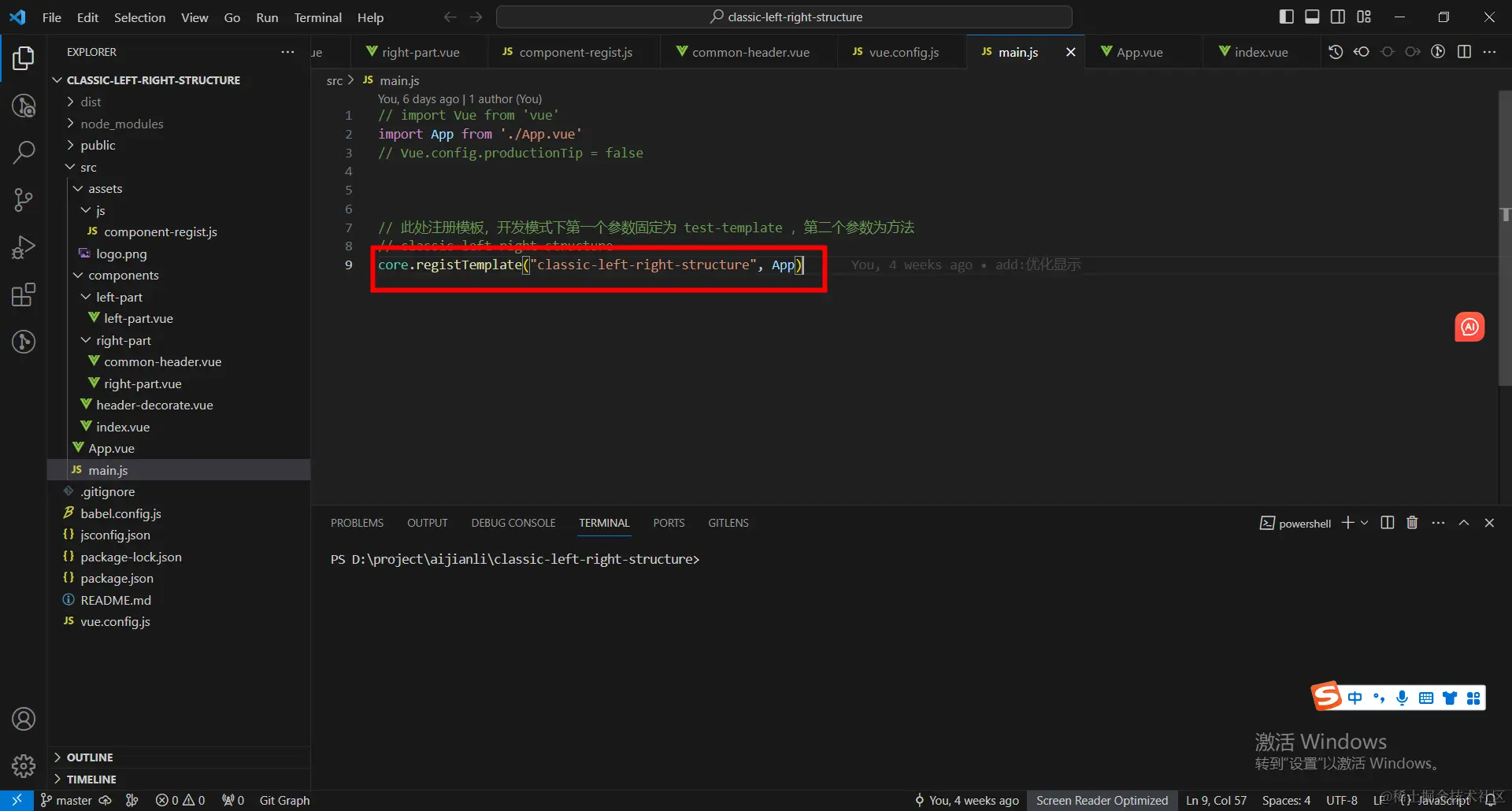Open the Sogou soft keyboard icon
1512x811 pixels.
coord(1425,698)
